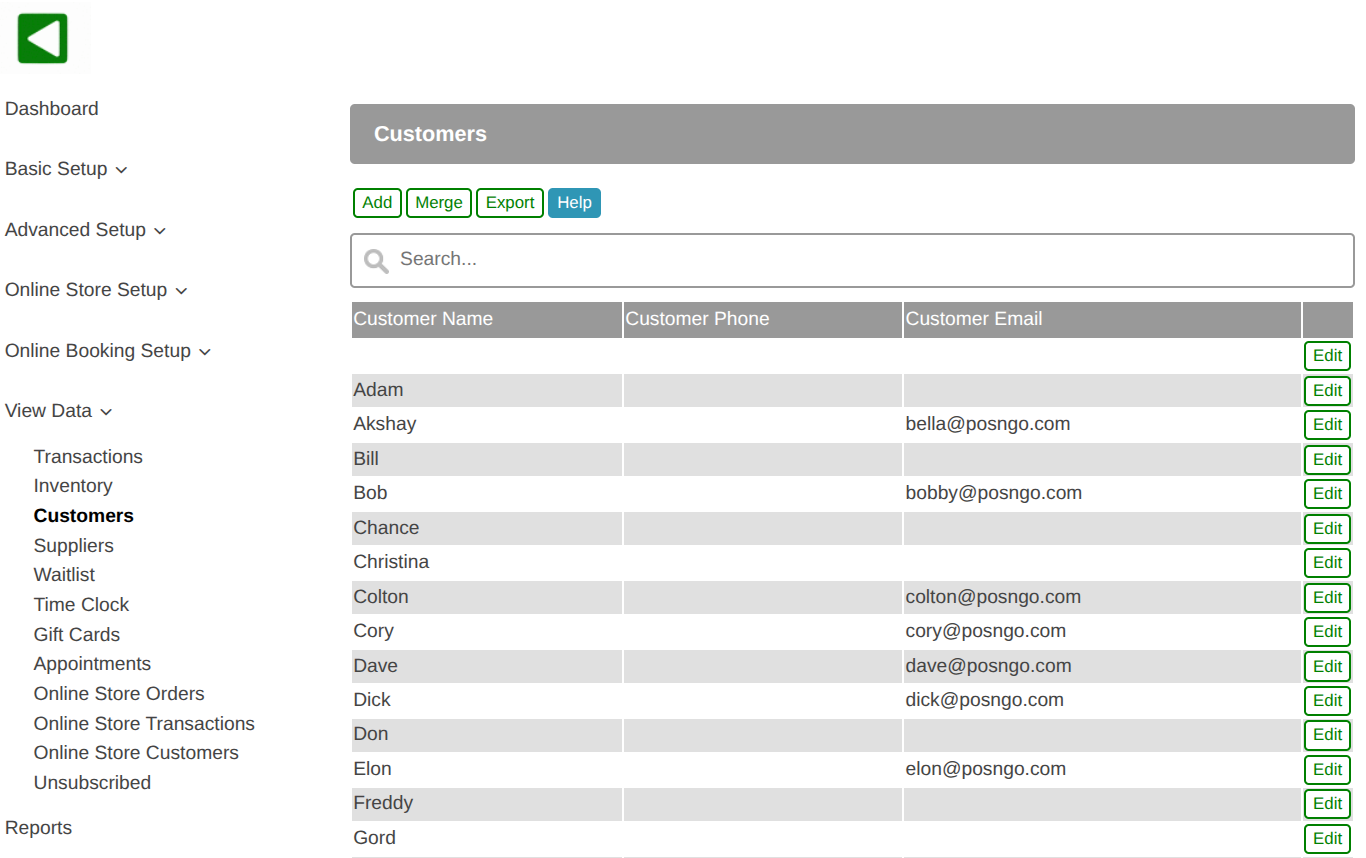This screenshot has height=858, width=1366.
Task: Open the Dashboard page
Action: tap(52, 109)
